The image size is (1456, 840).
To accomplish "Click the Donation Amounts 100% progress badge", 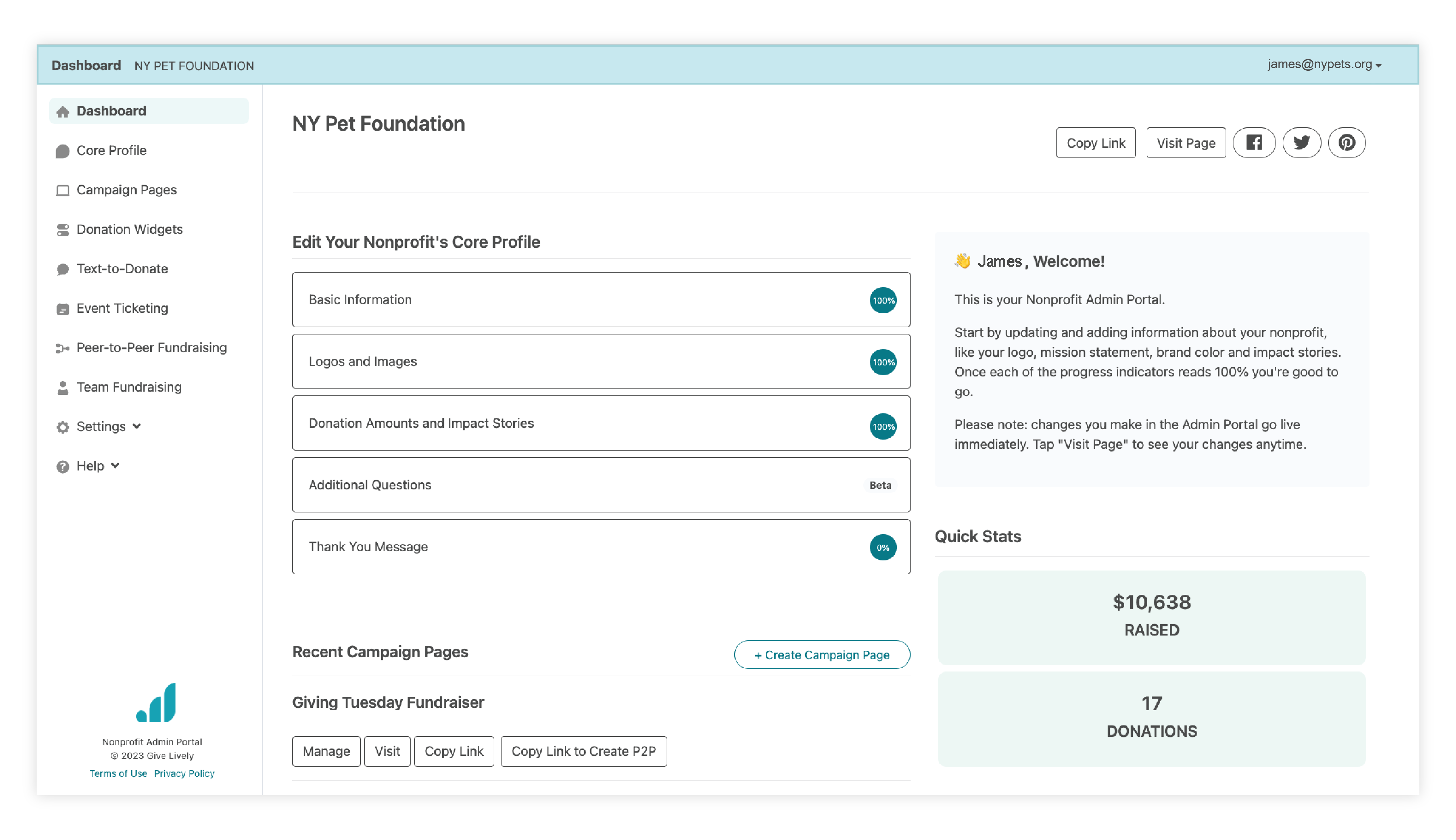I will (883, 426).
